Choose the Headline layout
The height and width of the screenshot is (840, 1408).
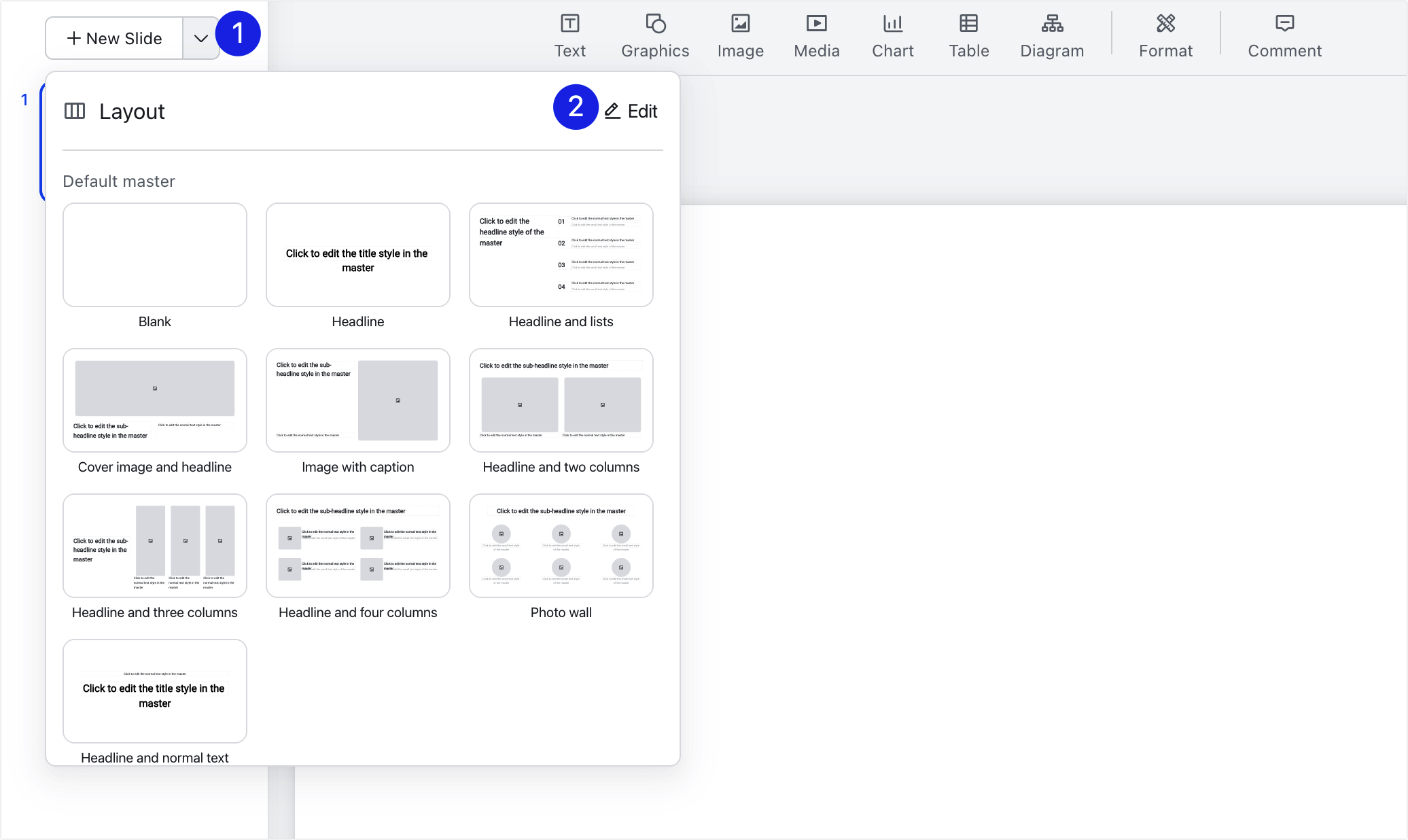[x=358, y=255]
